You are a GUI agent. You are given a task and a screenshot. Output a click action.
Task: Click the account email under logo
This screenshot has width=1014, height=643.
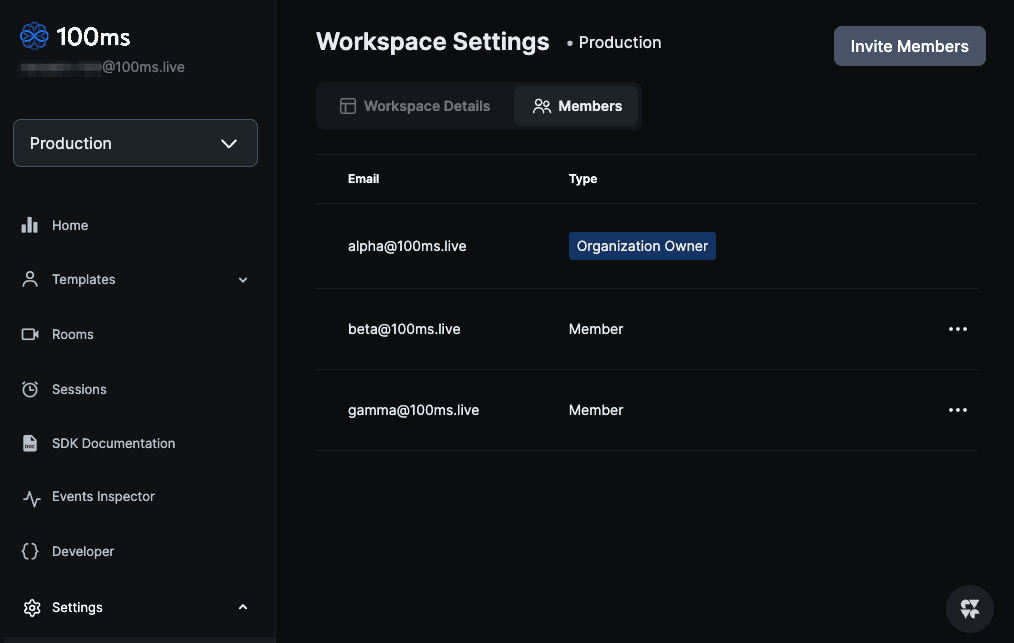(102, 67)
